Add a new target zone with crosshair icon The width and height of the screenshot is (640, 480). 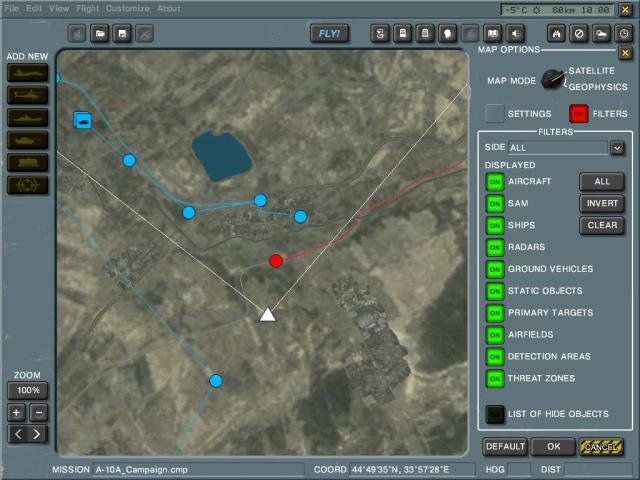click(x=27, y=184)
